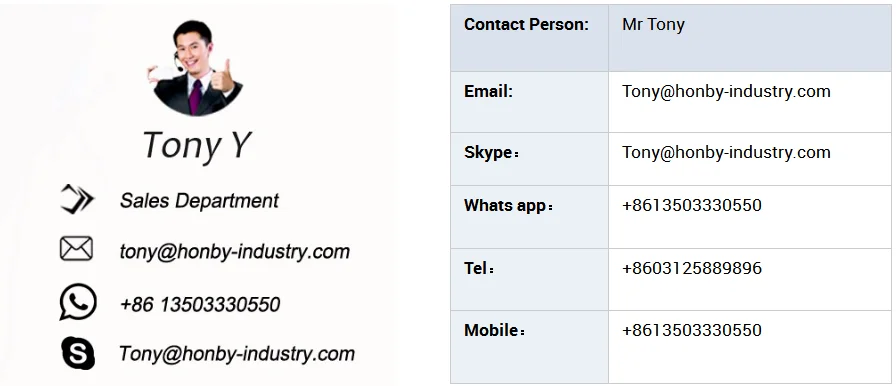Click the Skype value cell in the table
The image size is (896, 386).
pyautogui.click(x=750, y=159)
